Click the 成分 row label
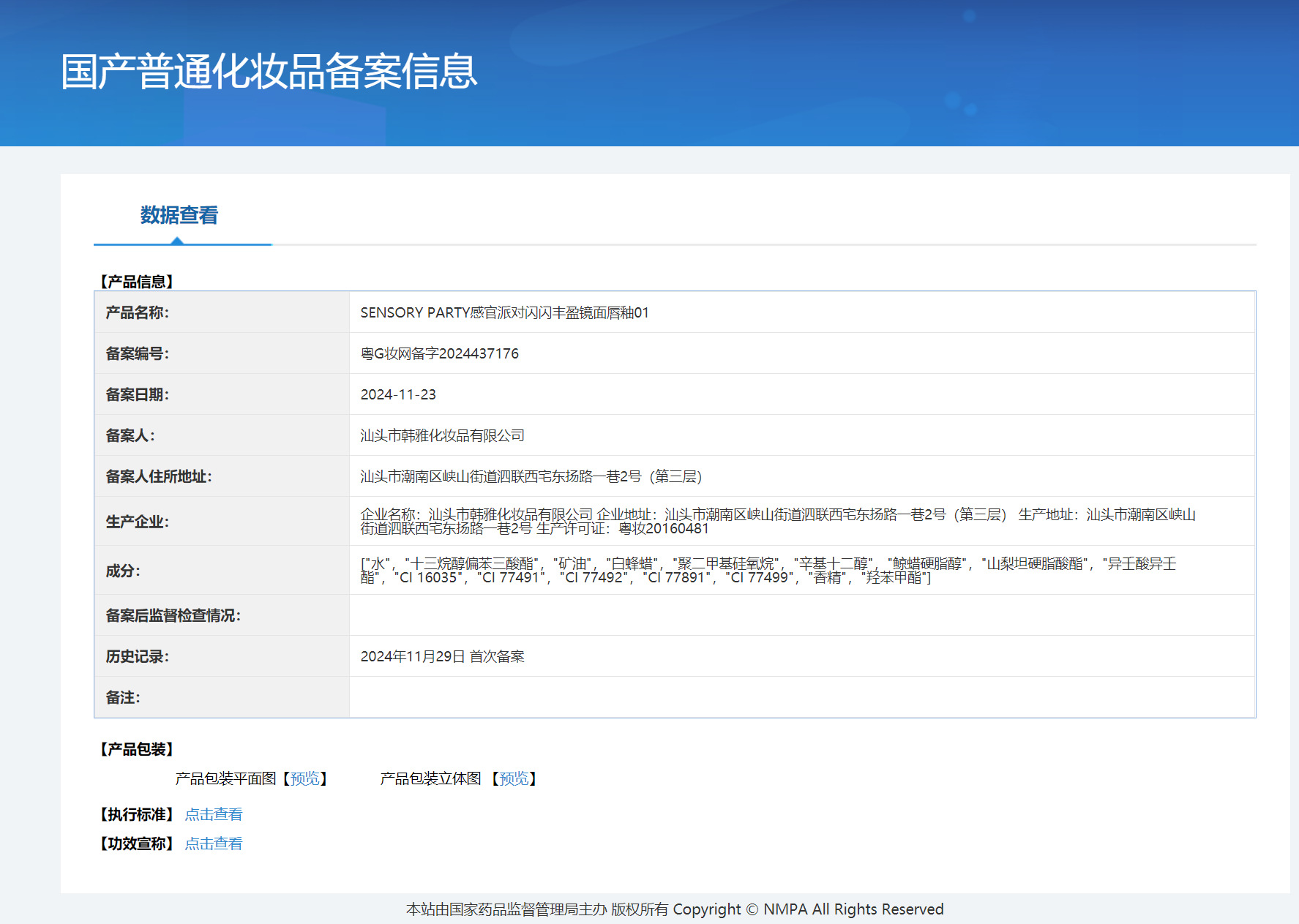Screen dimensions: 1299x924 123,571
